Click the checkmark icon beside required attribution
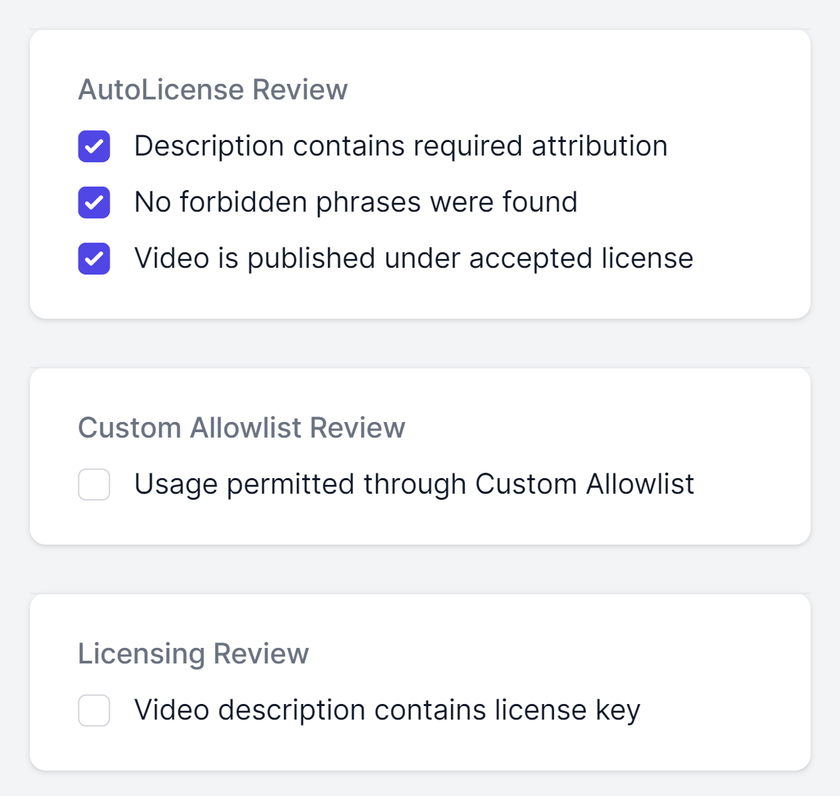 click(93, 146)
